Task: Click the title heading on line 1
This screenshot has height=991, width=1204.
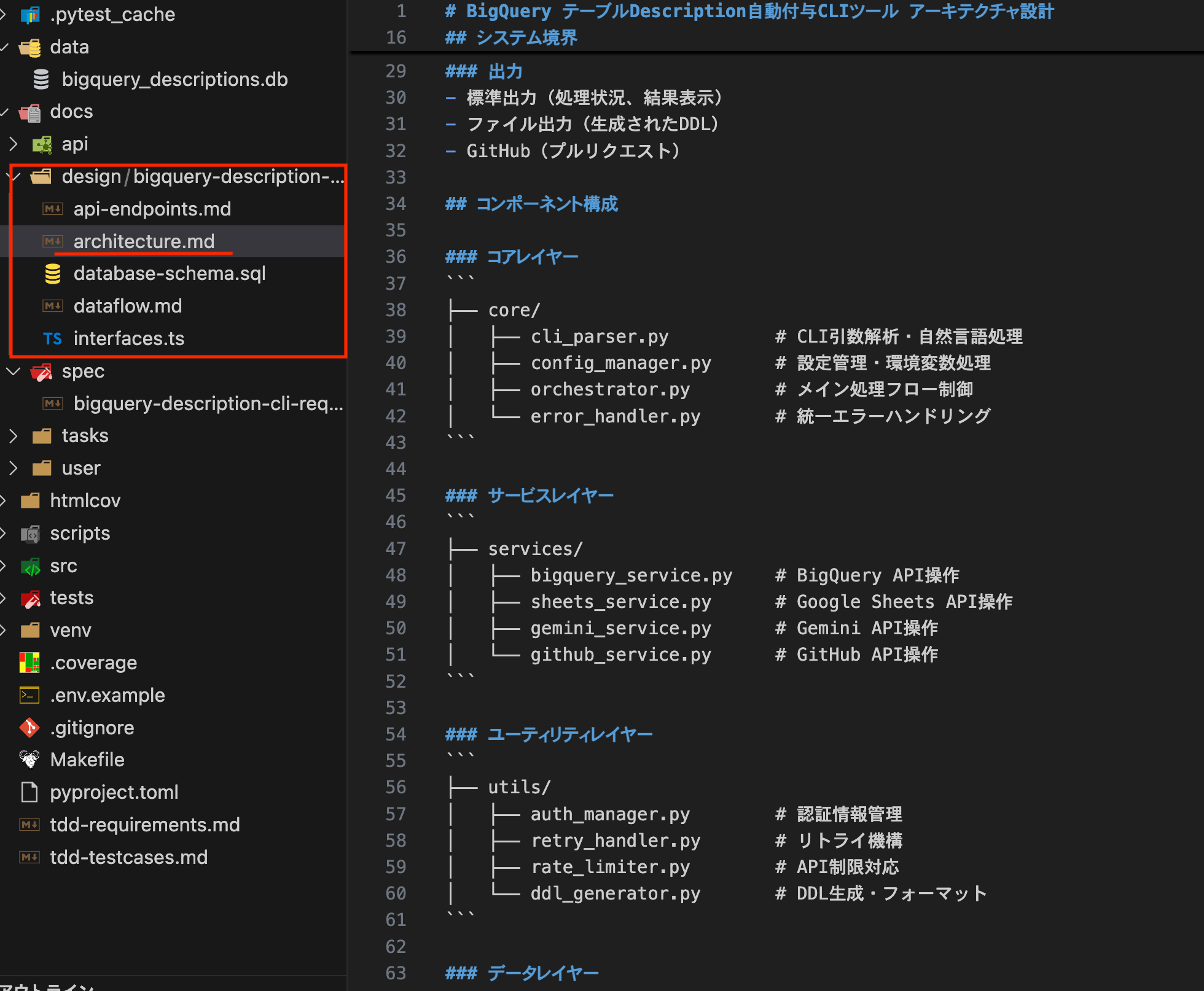Action: click(x=749, y=11)
